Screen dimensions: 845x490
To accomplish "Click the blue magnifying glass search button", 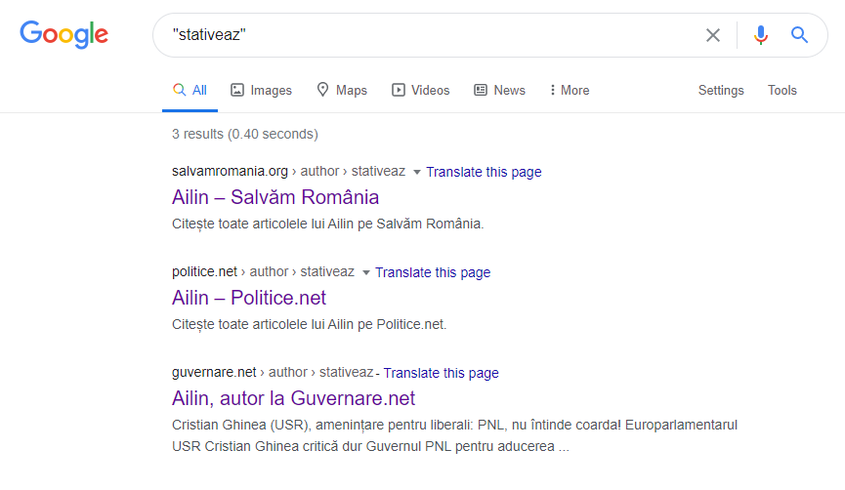I will tap(799, 35).
